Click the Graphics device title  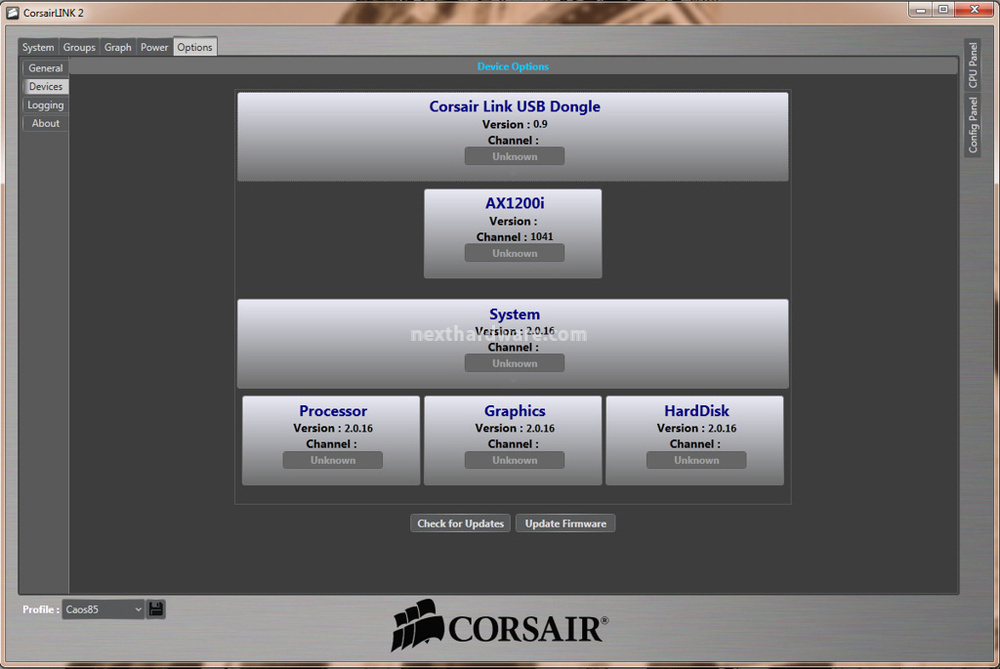click(x=515, y=411)
